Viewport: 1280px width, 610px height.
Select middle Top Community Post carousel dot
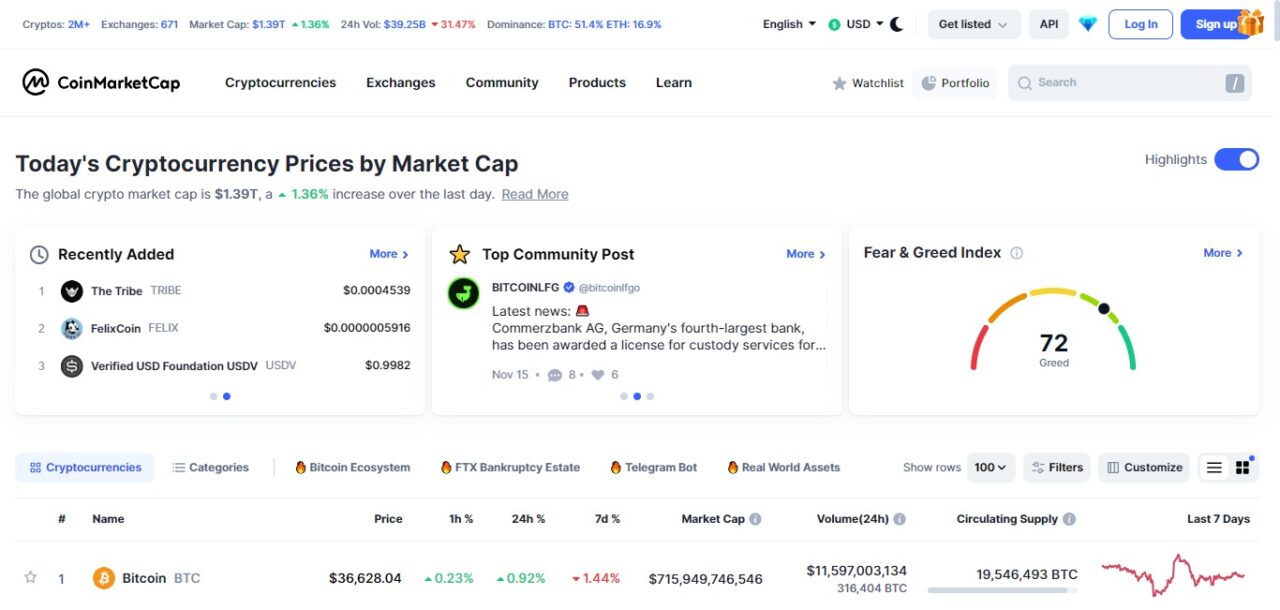(637, 396)
